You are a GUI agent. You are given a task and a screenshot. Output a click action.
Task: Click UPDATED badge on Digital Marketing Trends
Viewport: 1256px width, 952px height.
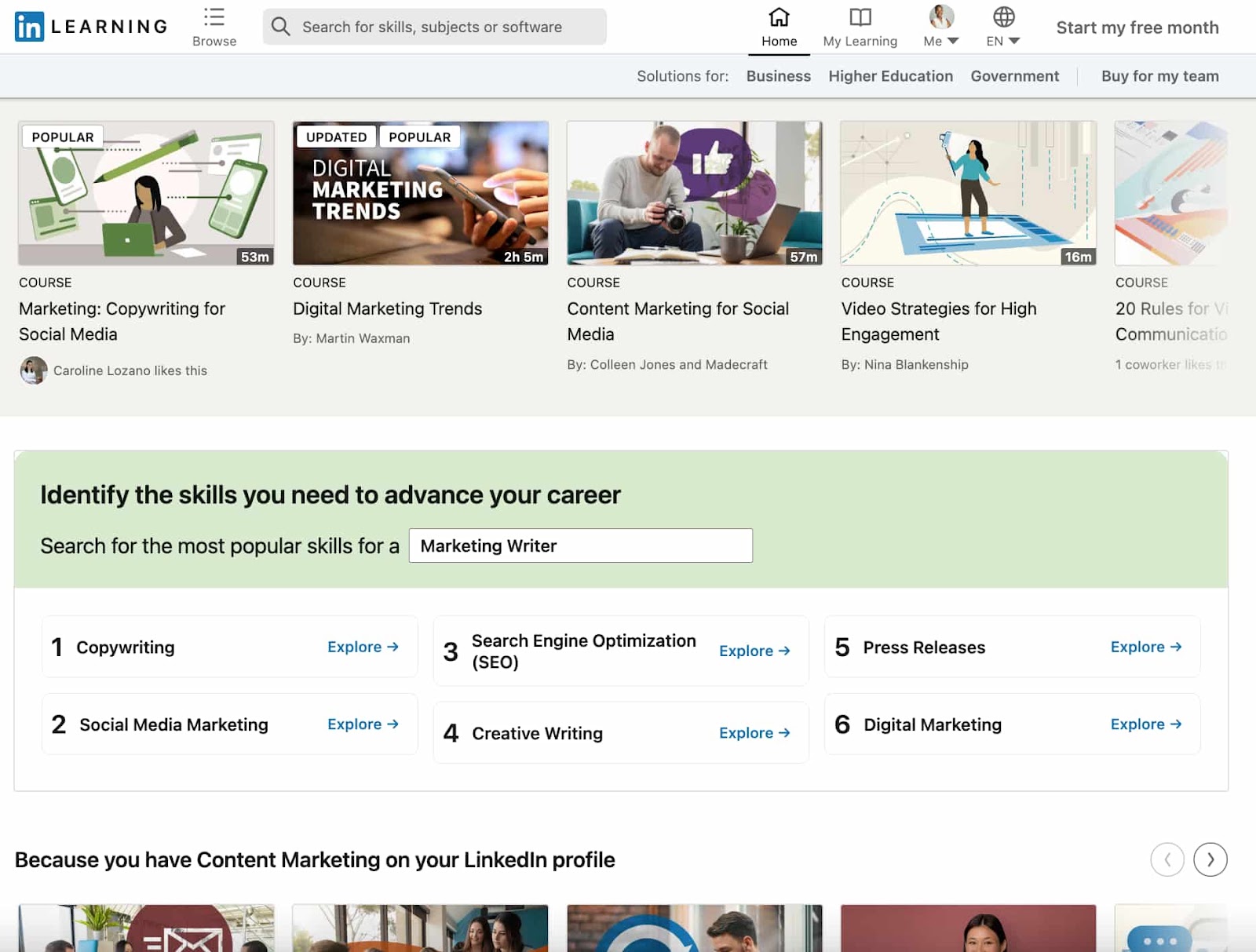click(x=336, y=137)
